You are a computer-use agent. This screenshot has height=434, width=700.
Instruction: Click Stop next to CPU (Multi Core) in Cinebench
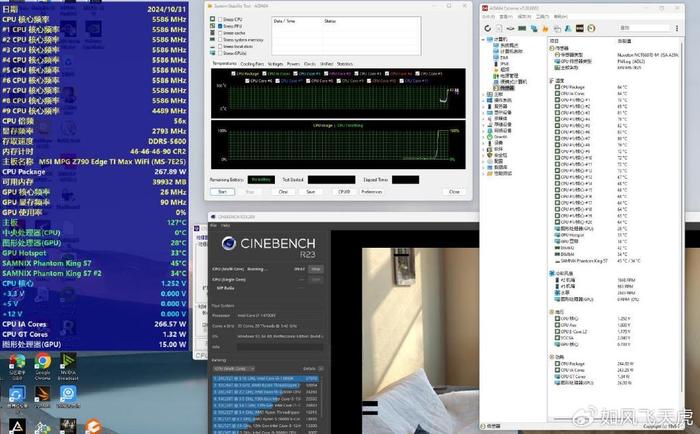(316, 269)
